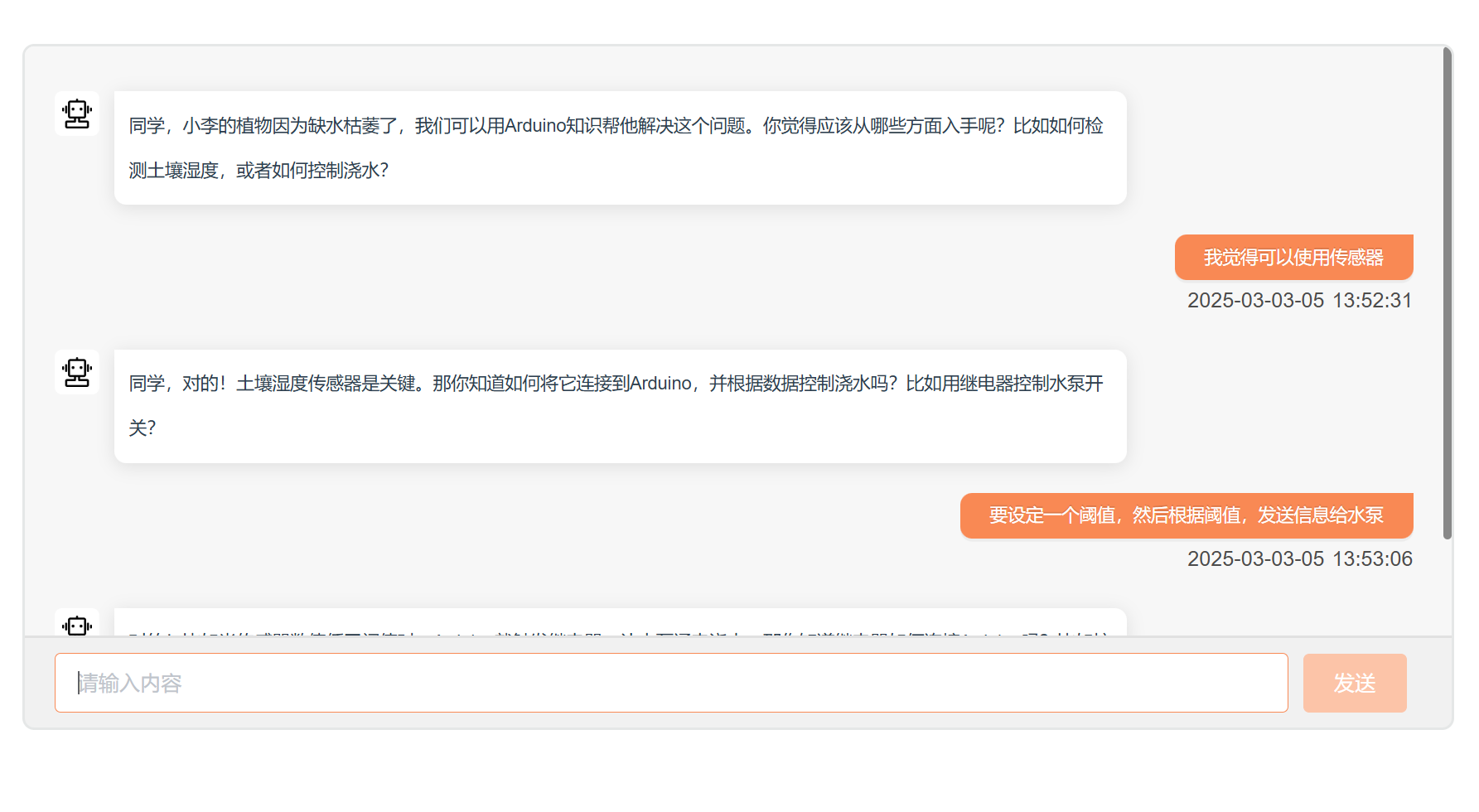Image resolution: width=1479 pixels, height=812 pixels.
Task: Click the line 测土壤湿度，或者如何控制浇水？
Action: click(x=259, y=171)
